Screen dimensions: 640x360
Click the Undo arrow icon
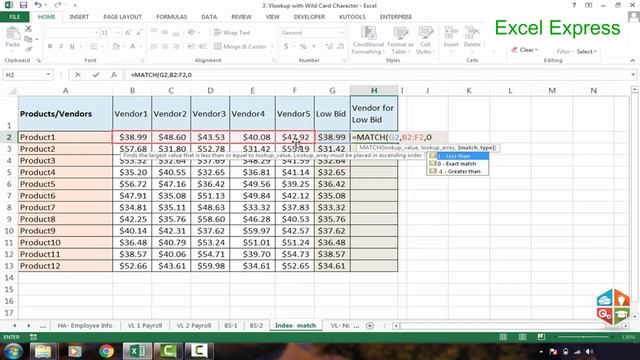(x=38, y=5)
